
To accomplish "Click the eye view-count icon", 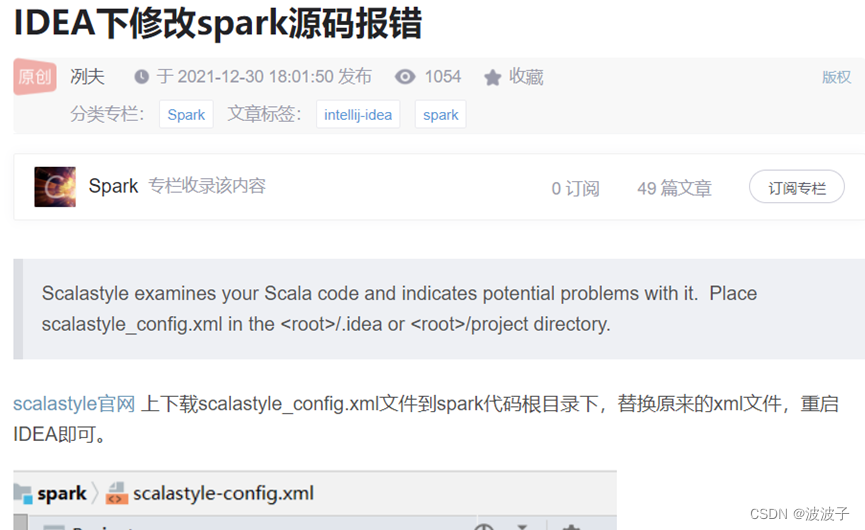I will (x=405, y=77).
